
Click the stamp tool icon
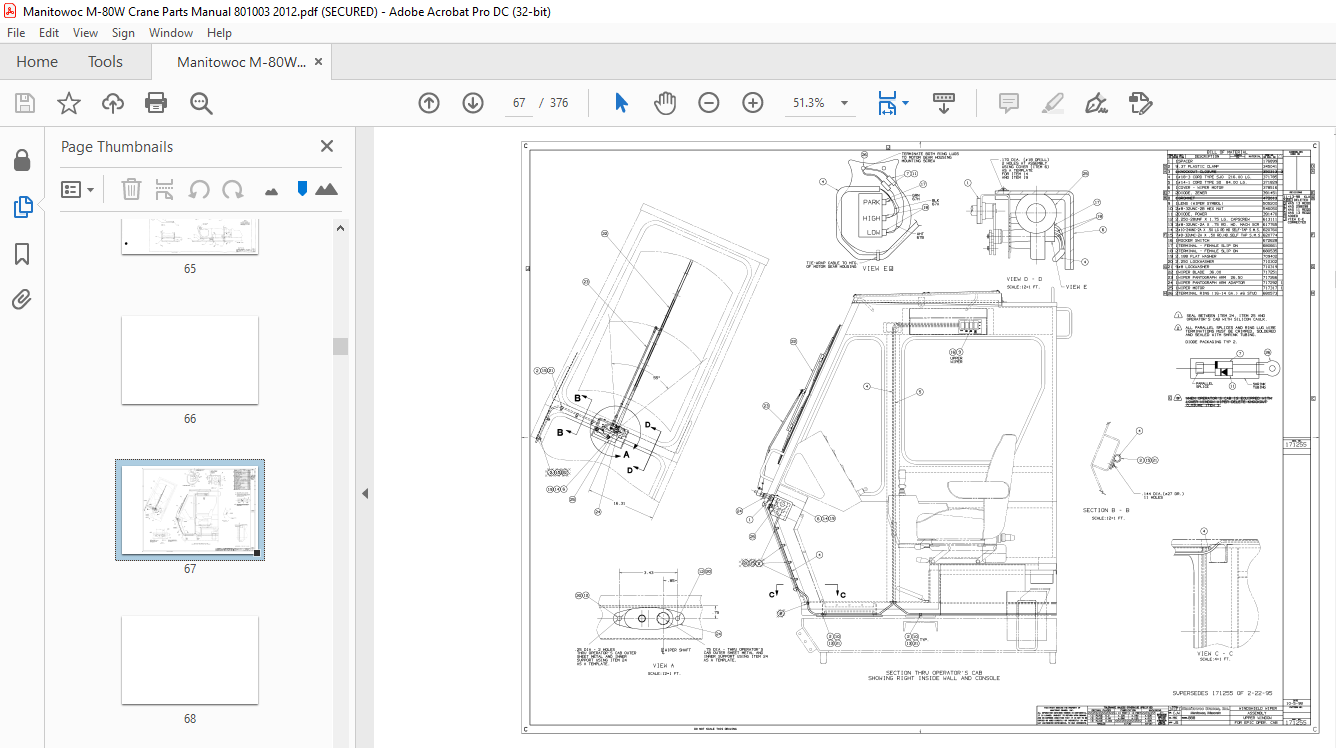point(1140,103)
